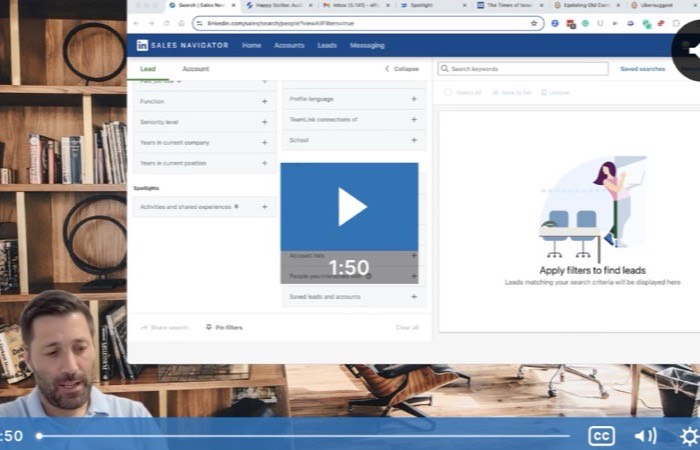Click Pin filters
The width and height of the screenshot is (700, 450).
224,327
